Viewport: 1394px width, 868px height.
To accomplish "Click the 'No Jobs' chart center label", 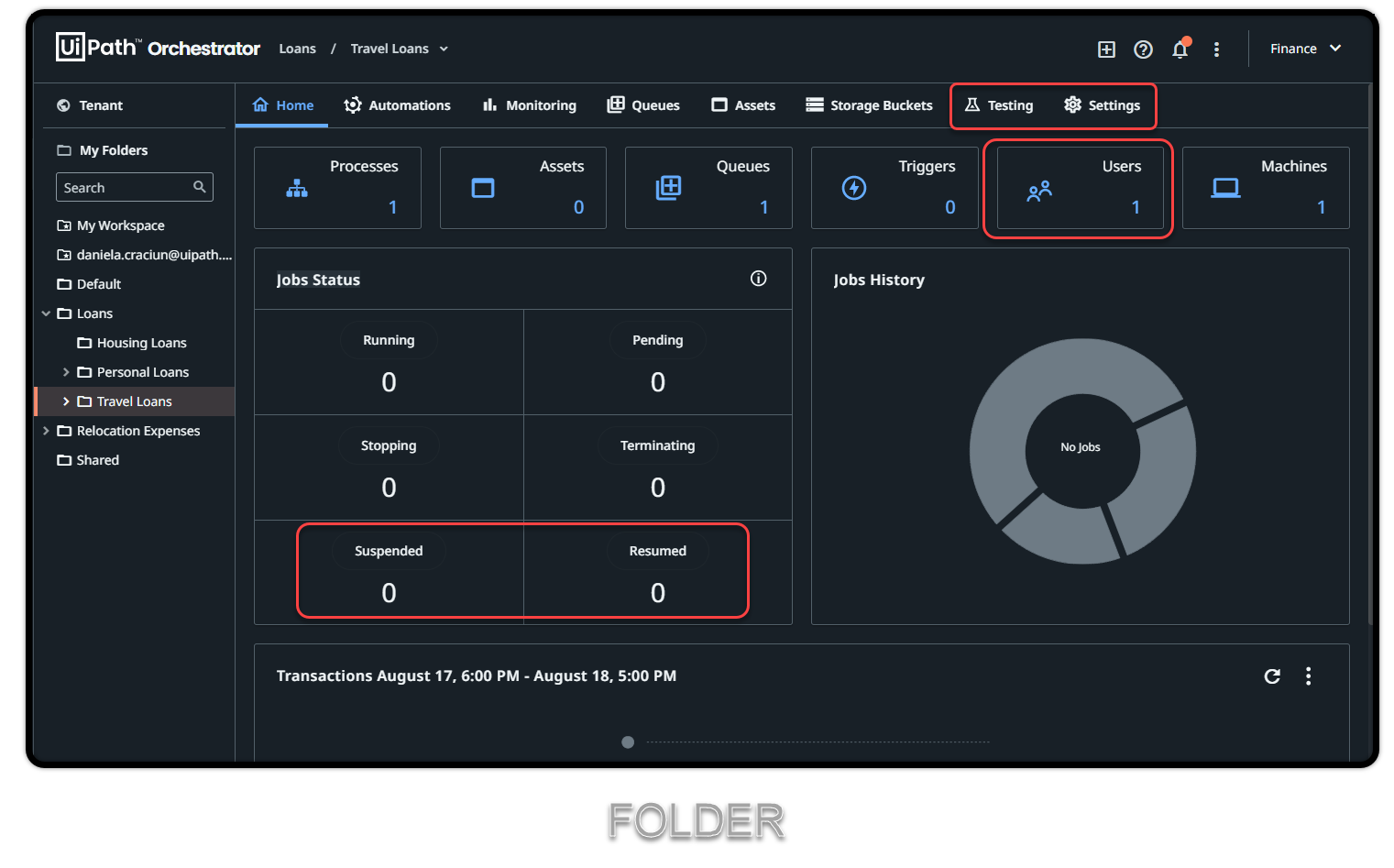I will click(1081, 447).
